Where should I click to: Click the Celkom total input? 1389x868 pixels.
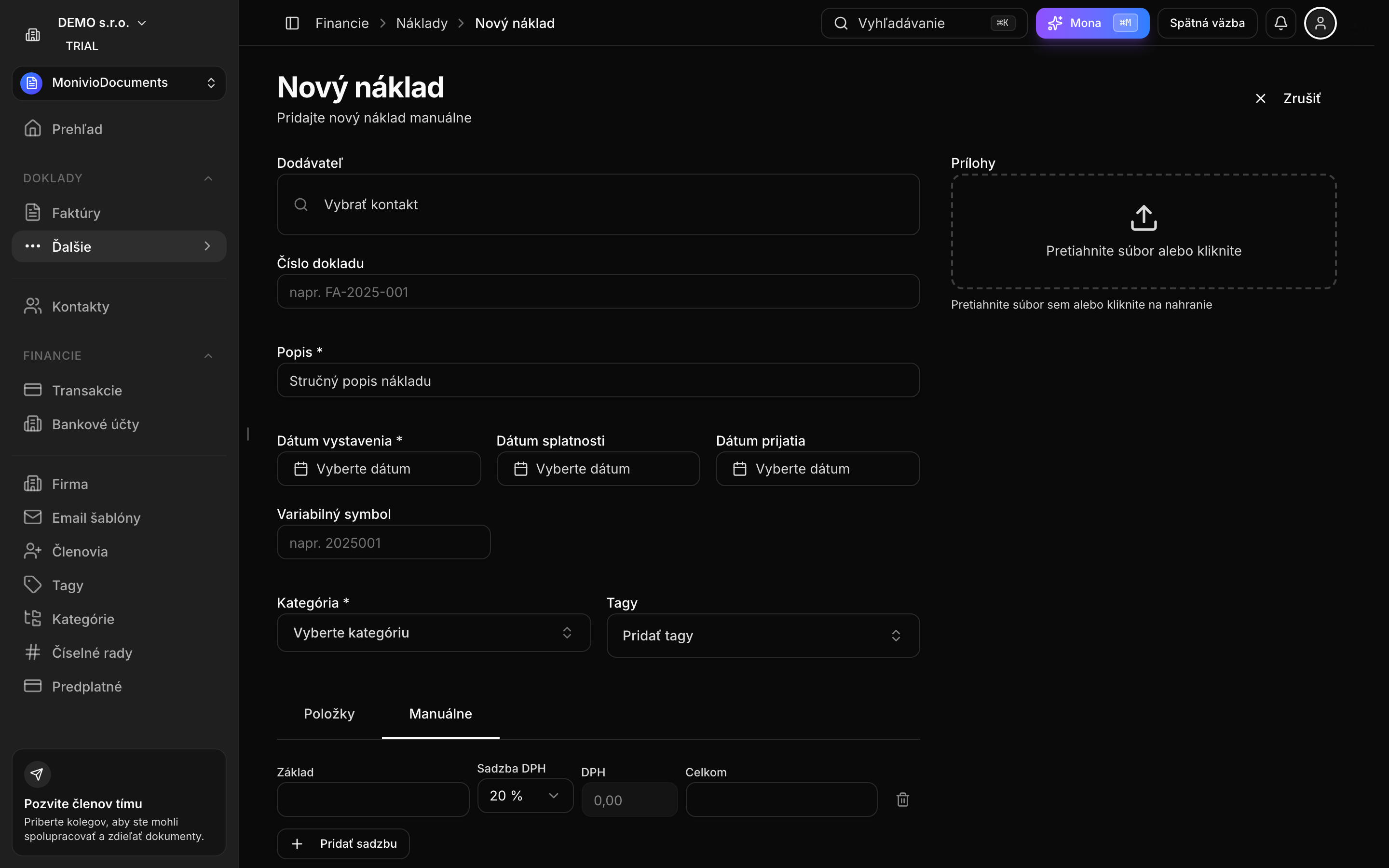(781, 799)
